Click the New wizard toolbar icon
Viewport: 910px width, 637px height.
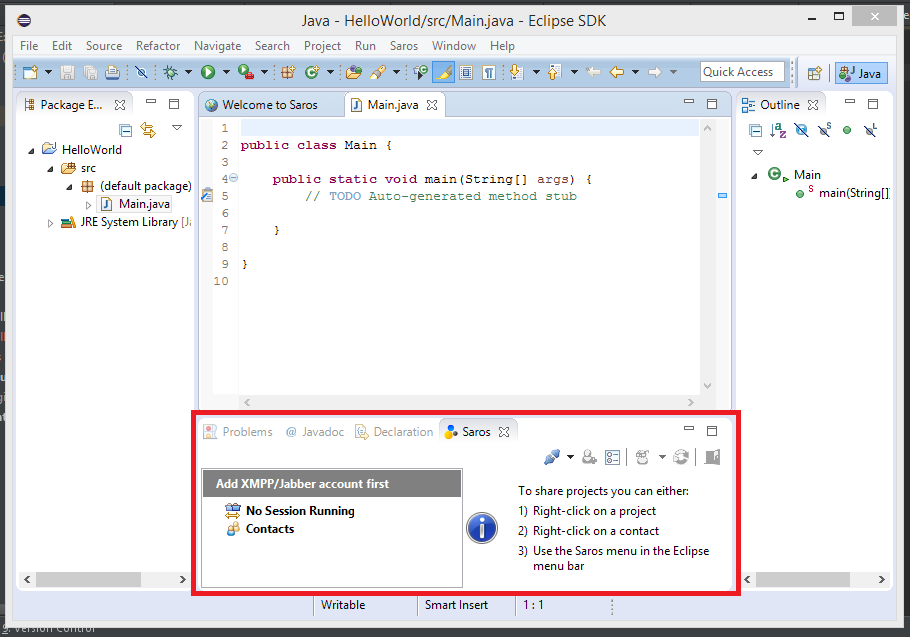point(30,73)
